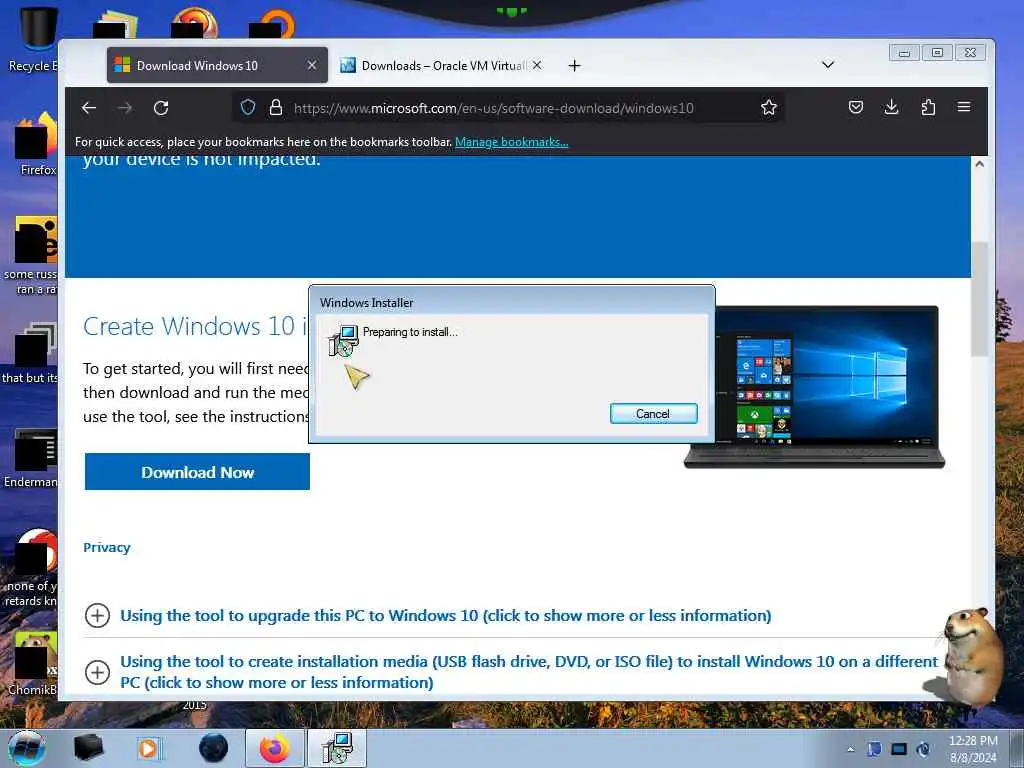
Task: Click the flag Action Center tray icon
Action: point(874,749)
